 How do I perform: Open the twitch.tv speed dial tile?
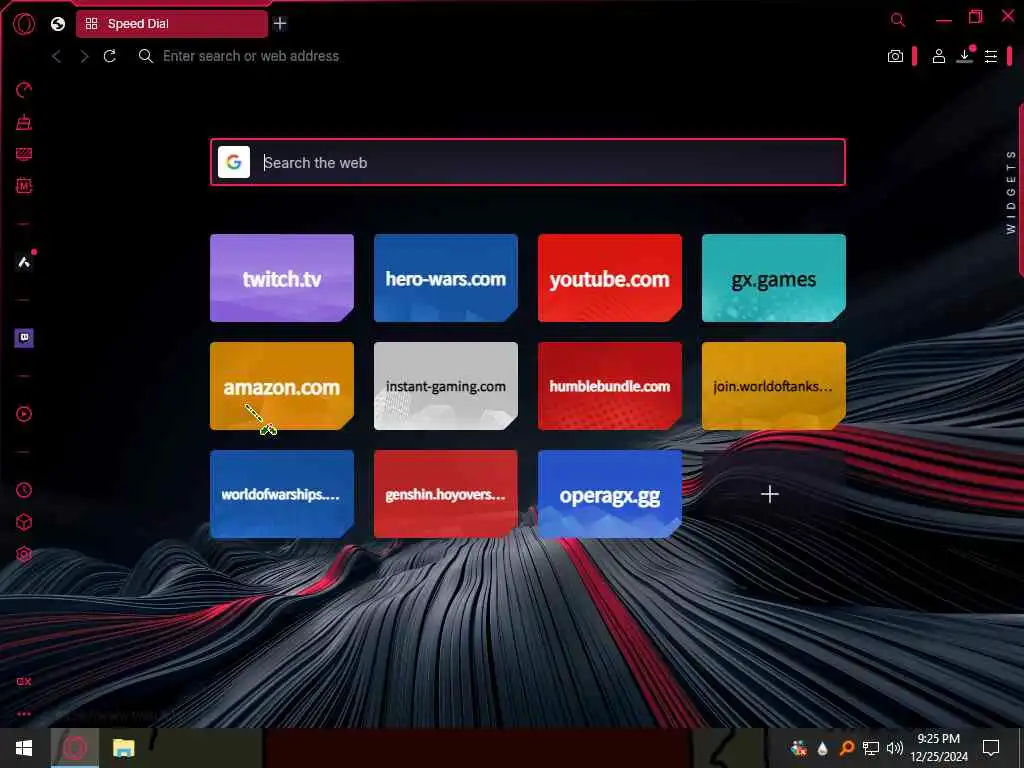pyautogui.click(x=281, y=278)
